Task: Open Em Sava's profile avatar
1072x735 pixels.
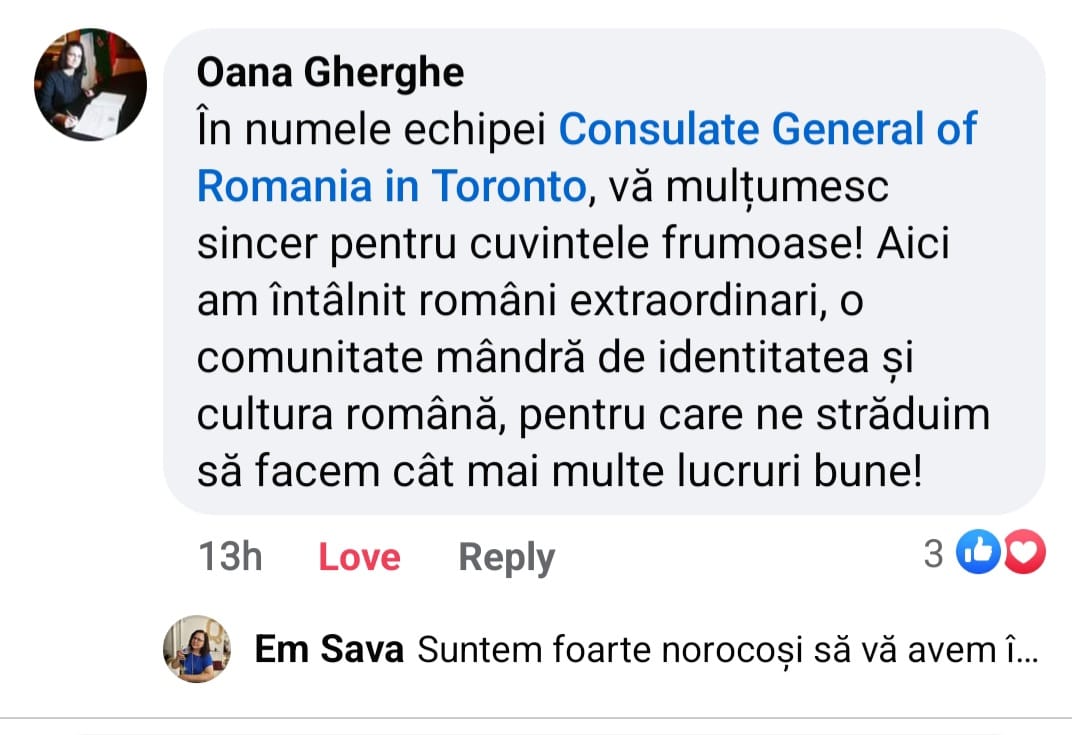Action: (197, 649)
